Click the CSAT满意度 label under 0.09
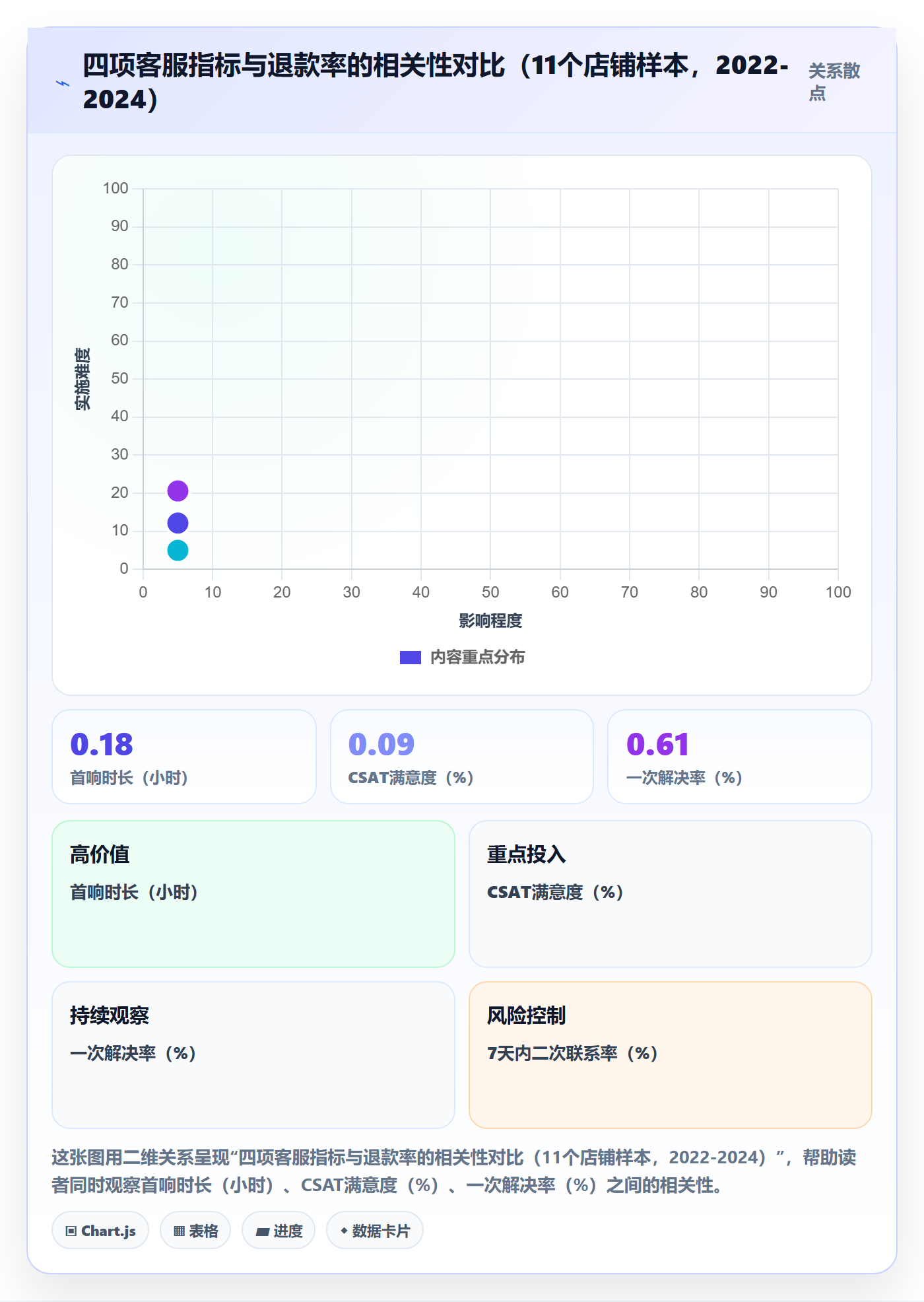 411,778
